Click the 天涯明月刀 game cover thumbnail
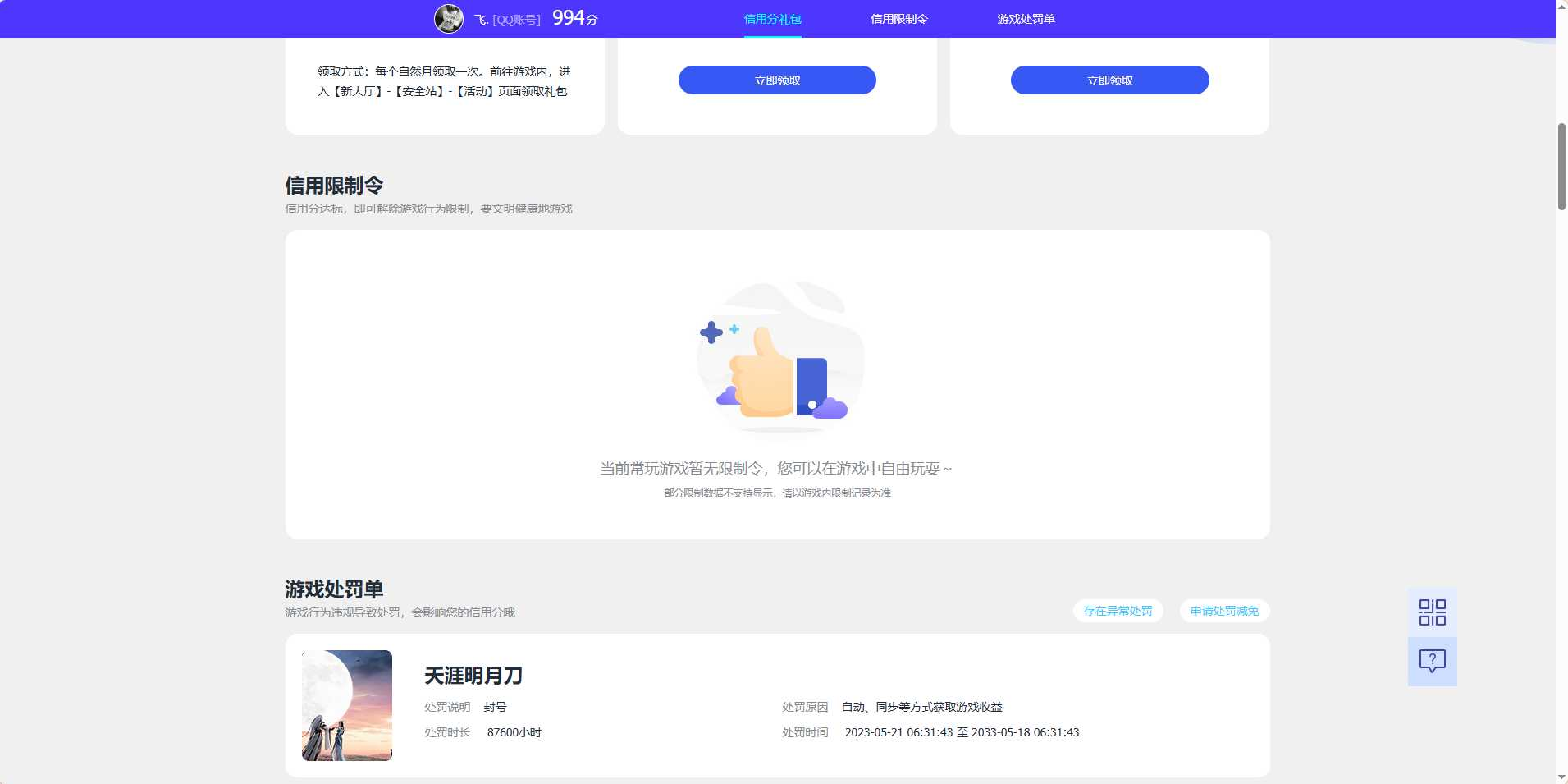The height and width of the screenshot is (784, 1568). pyautogui.click(x=347, y=705)
